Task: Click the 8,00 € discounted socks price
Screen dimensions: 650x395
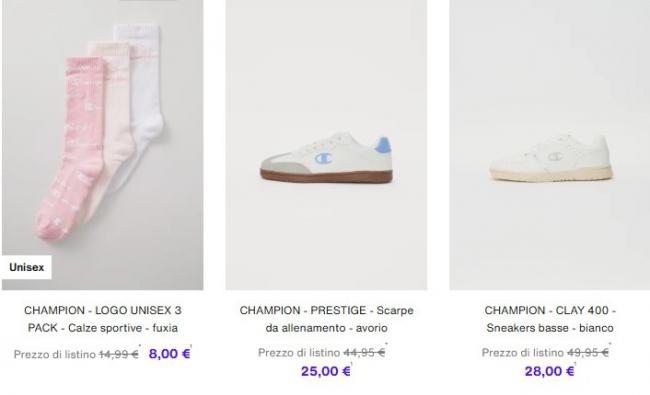Action: (x=169, y=354)
